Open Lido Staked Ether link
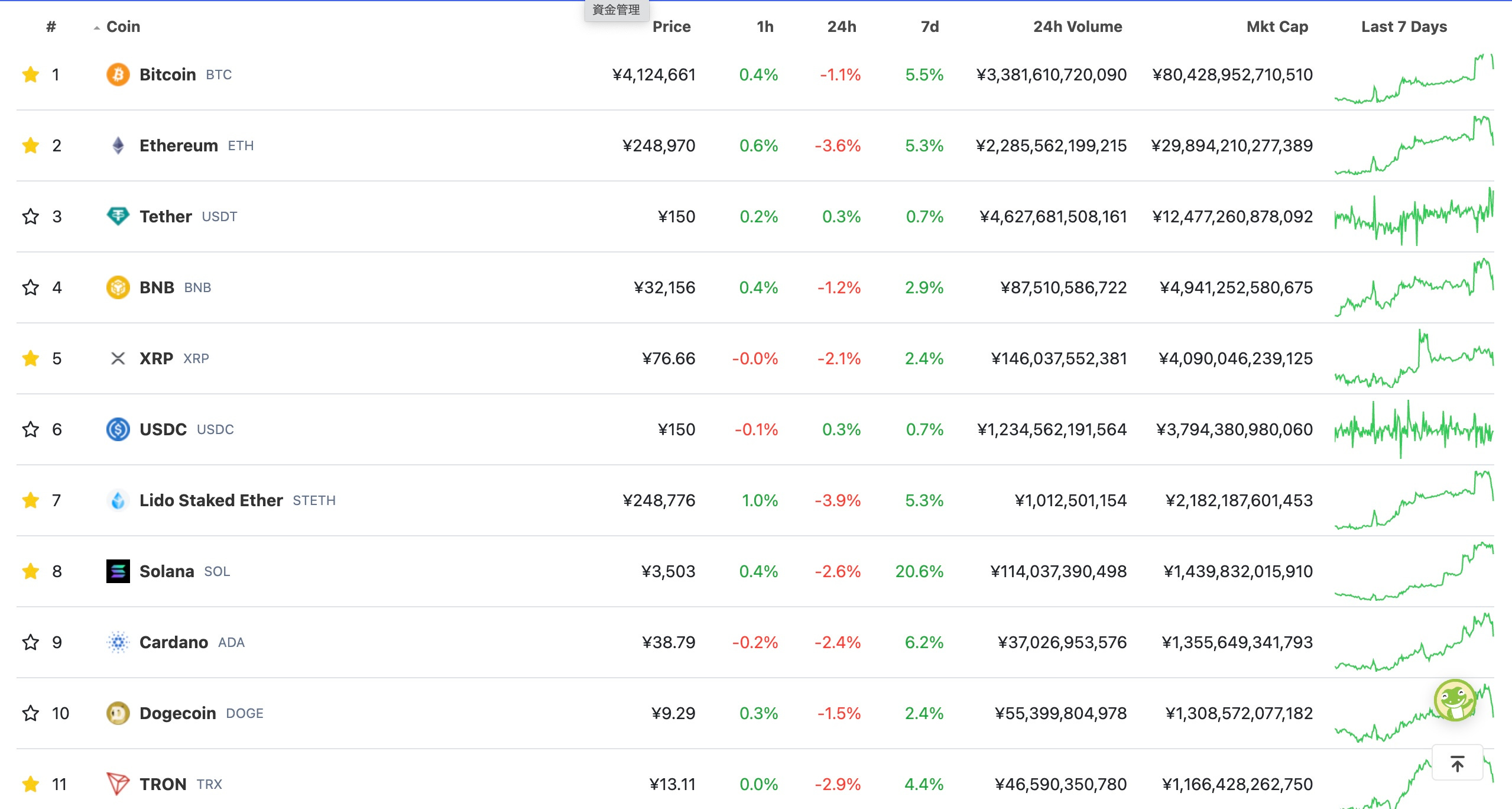This screenshot has width=1512, height=809. 237,500
